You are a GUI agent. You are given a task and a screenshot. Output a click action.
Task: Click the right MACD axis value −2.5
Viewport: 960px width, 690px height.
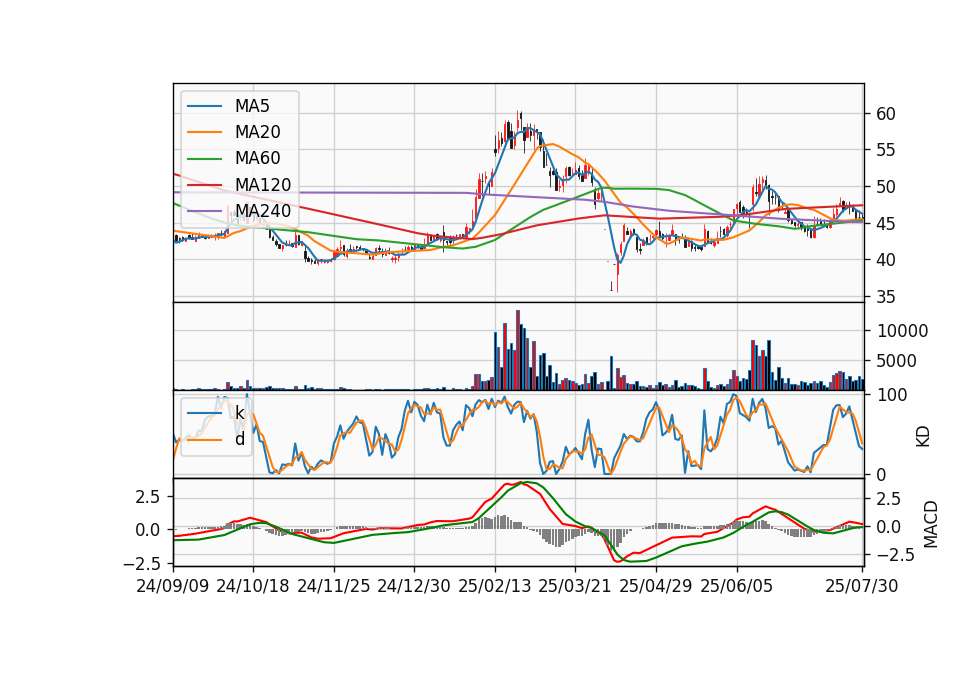(896, 555)
